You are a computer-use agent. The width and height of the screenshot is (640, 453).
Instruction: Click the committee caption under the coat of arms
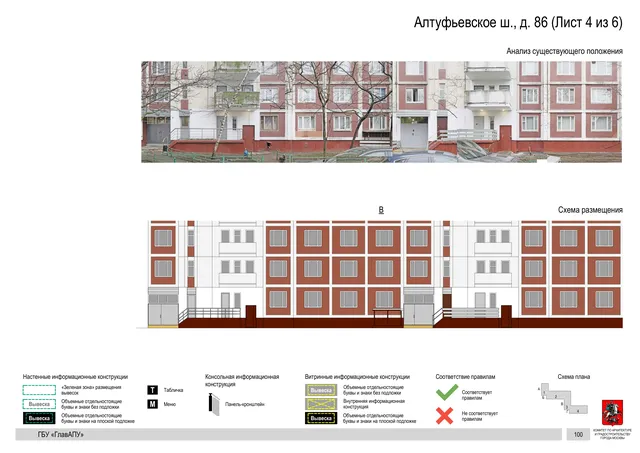[612, 434]
